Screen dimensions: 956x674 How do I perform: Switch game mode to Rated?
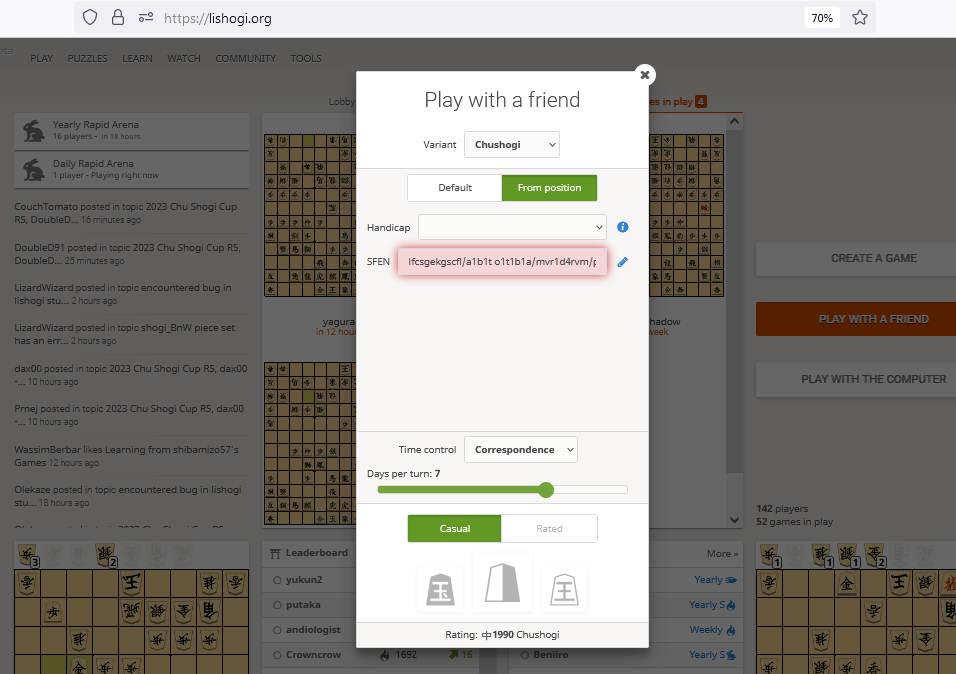click(549, 528)
